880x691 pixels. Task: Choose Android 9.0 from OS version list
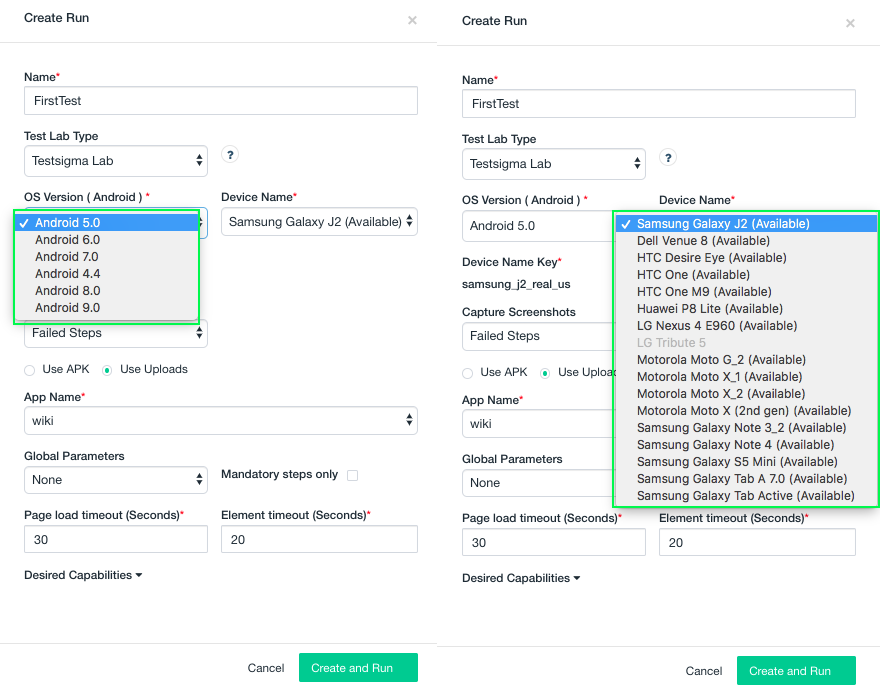tap(67, 308)
